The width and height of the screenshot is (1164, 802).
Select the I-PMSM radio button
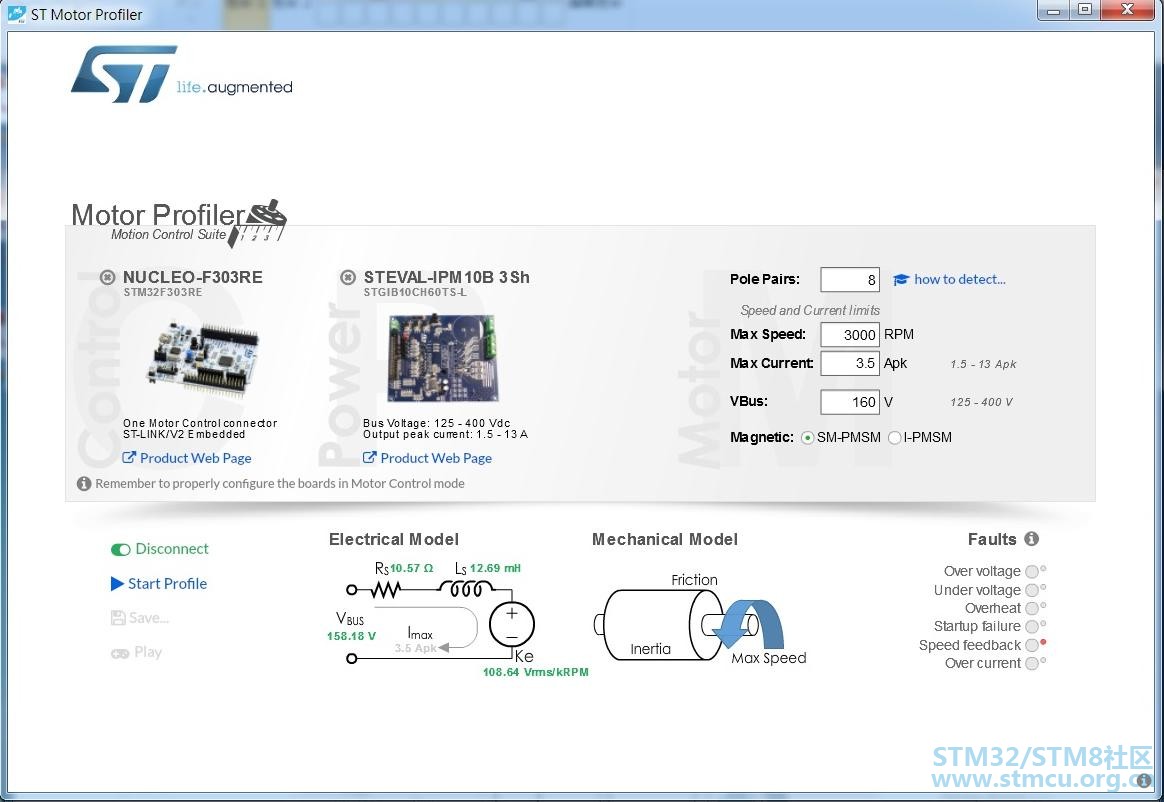pyautogui.click(x=895, y=438)
